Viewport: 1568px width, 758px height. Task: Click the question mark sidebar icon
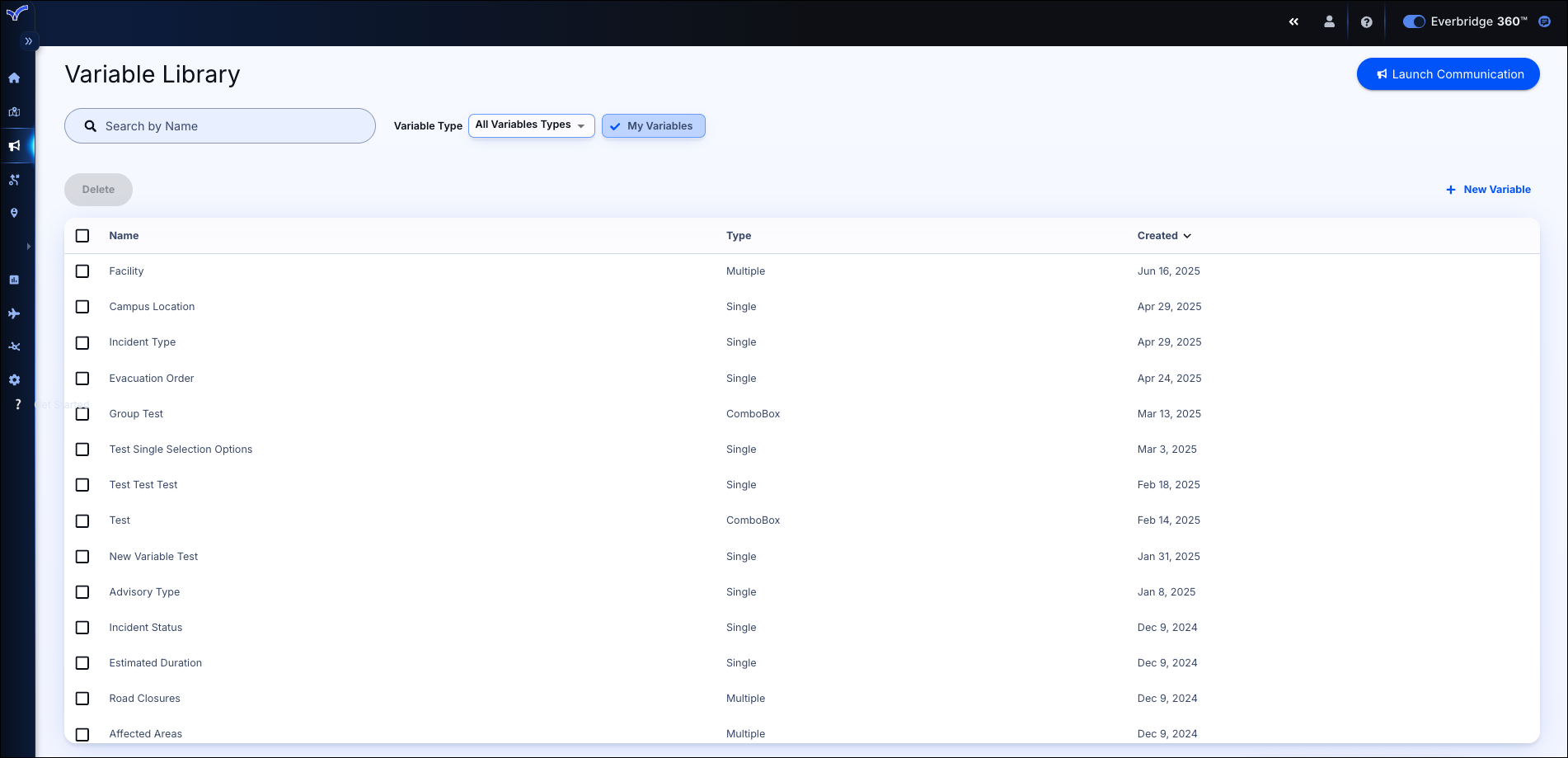point(17,405)
